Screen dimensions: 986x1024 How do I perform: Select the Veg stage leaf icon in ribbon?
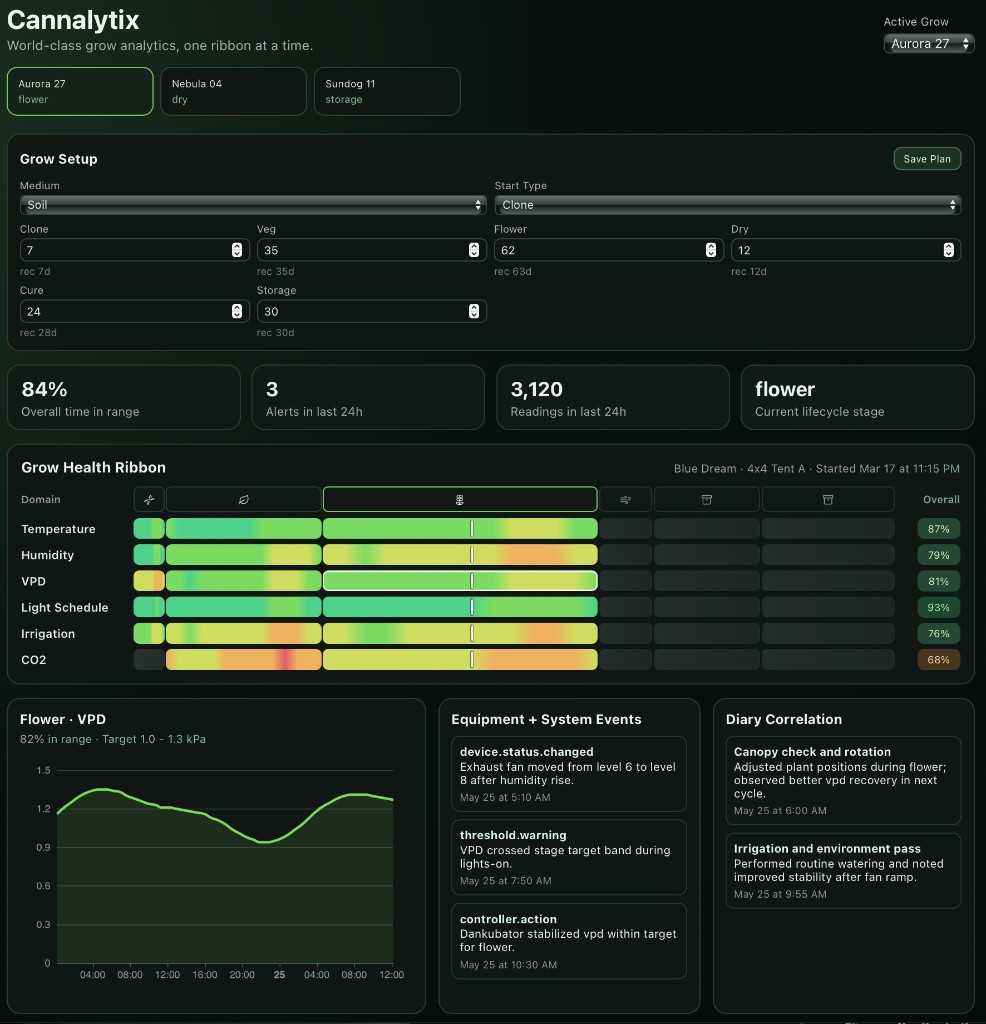pos(244,500)
